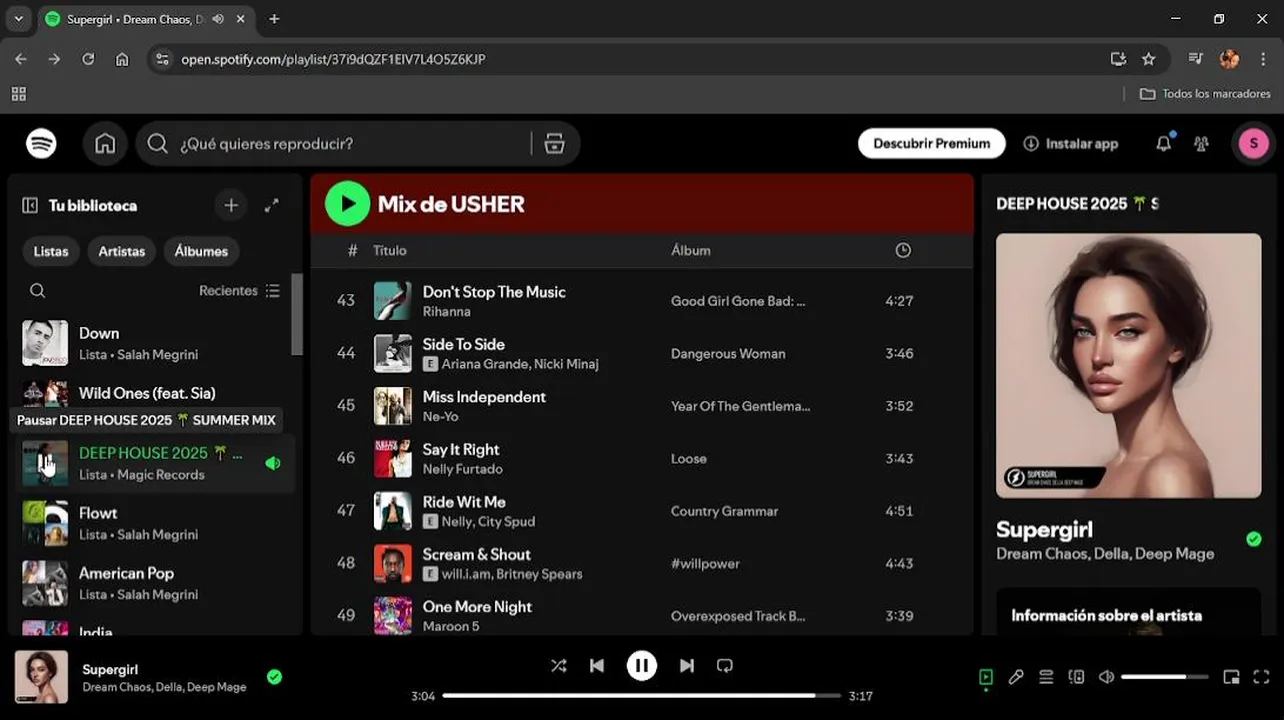The image size is (1284, 720).
Task: Open the Browse icon in search bar
Action: (555, 144)
